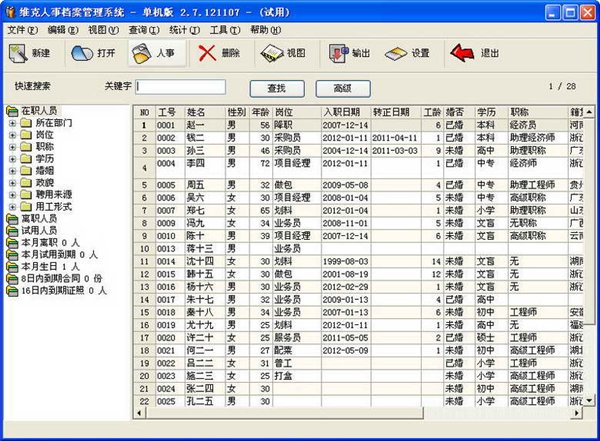Open the 工具(T) menu

click(x=225, y=30)
